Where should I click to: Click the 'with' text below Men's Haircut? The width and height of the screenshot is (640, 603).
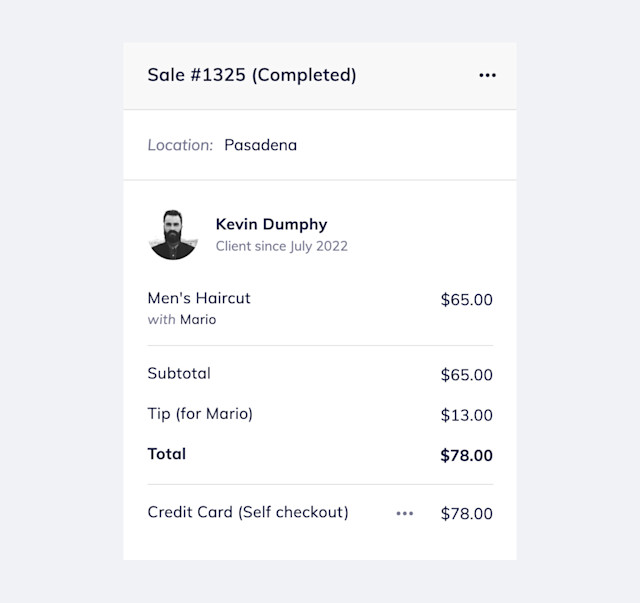[x=162, y=319]
